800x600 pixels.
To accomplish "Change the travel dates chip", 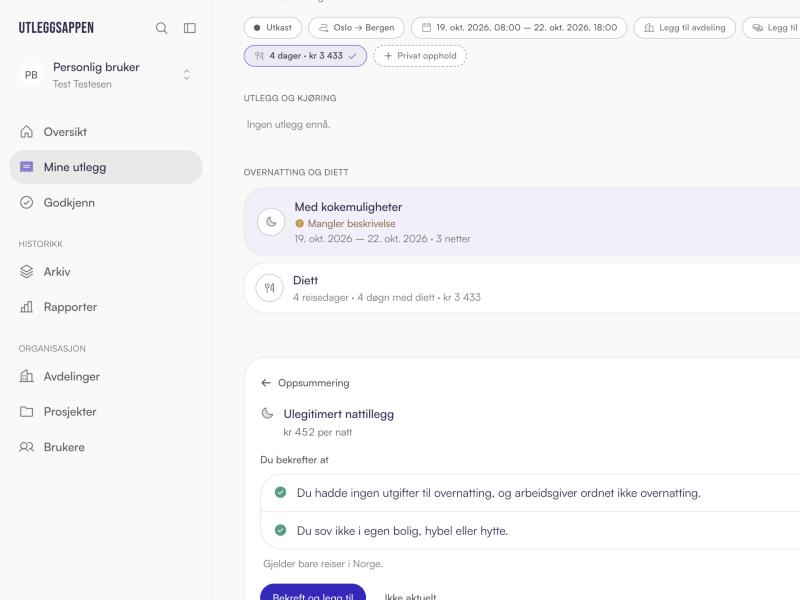I will 519,28.
